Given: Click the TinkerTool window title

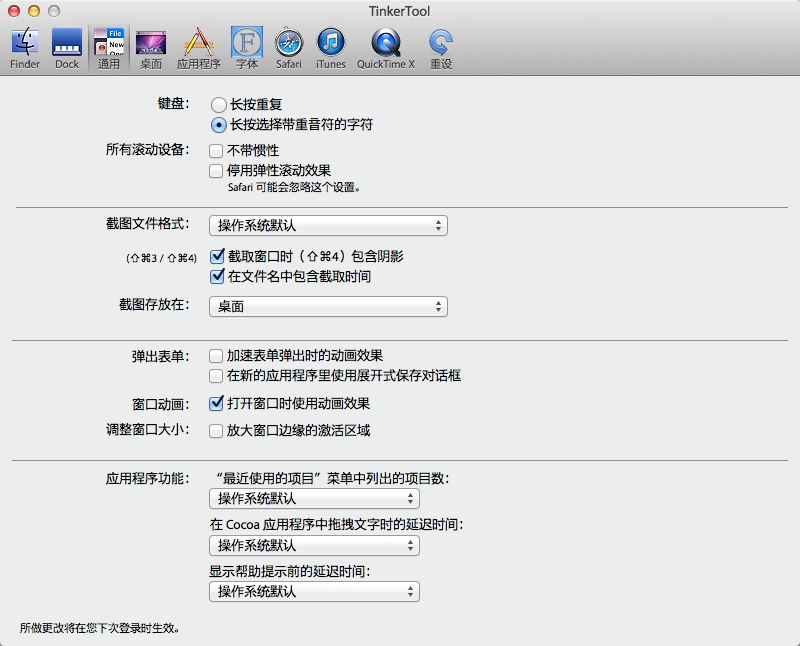Looking at the screenshot, I should [x=399, y=11].
